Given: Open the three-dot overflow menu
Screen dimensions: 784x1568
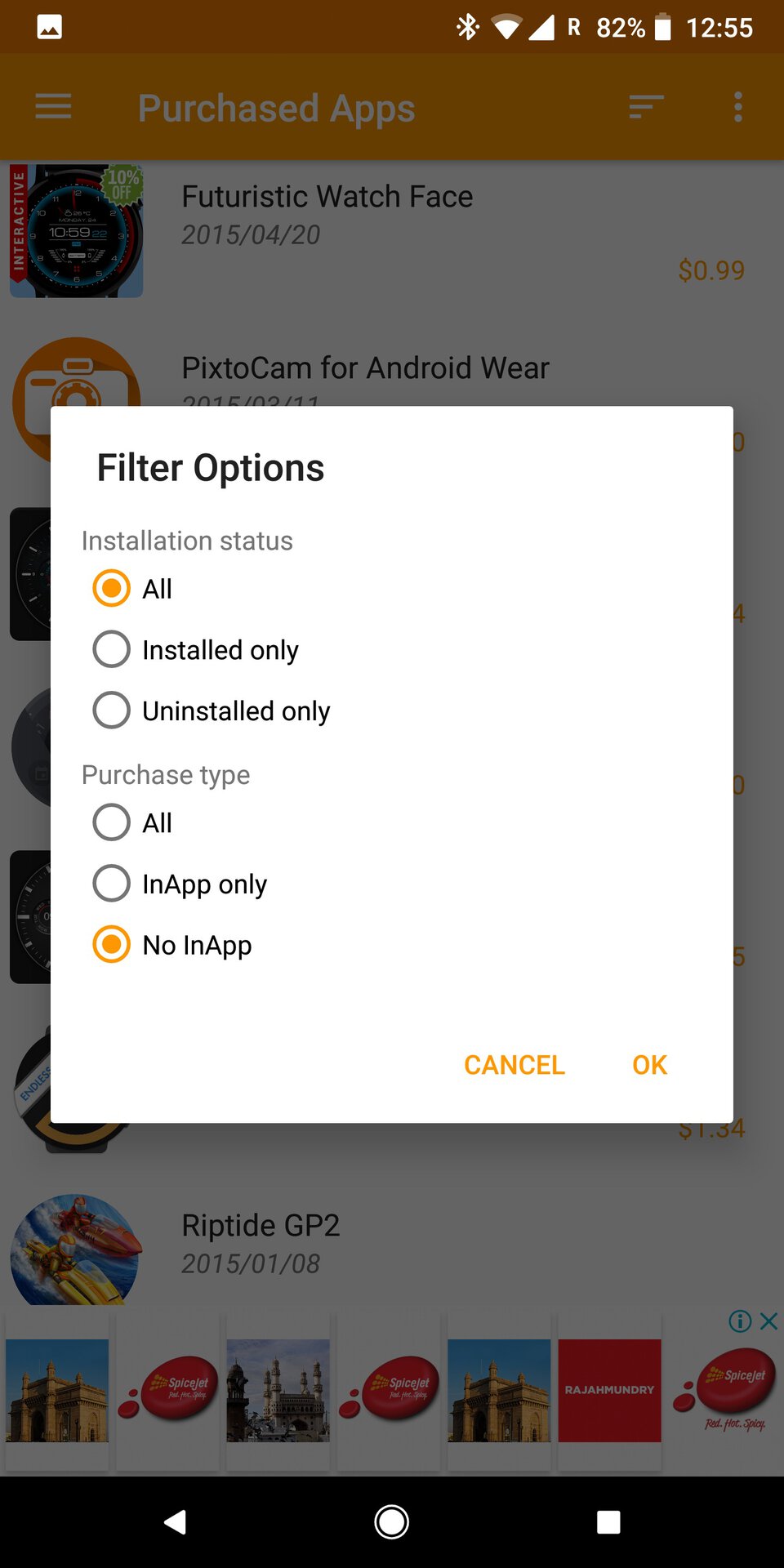Looking at the screenshot, I should click(738, 107).
